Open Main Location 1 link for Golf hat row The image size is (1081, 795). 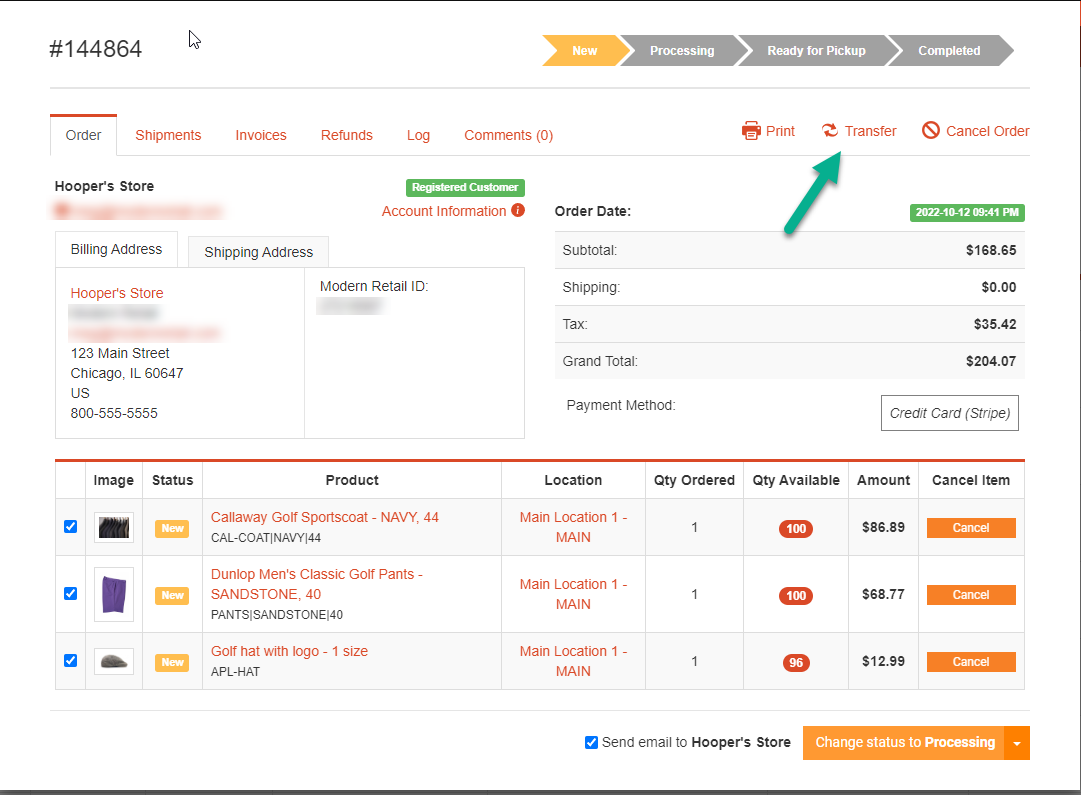click(x=574, y=661)
